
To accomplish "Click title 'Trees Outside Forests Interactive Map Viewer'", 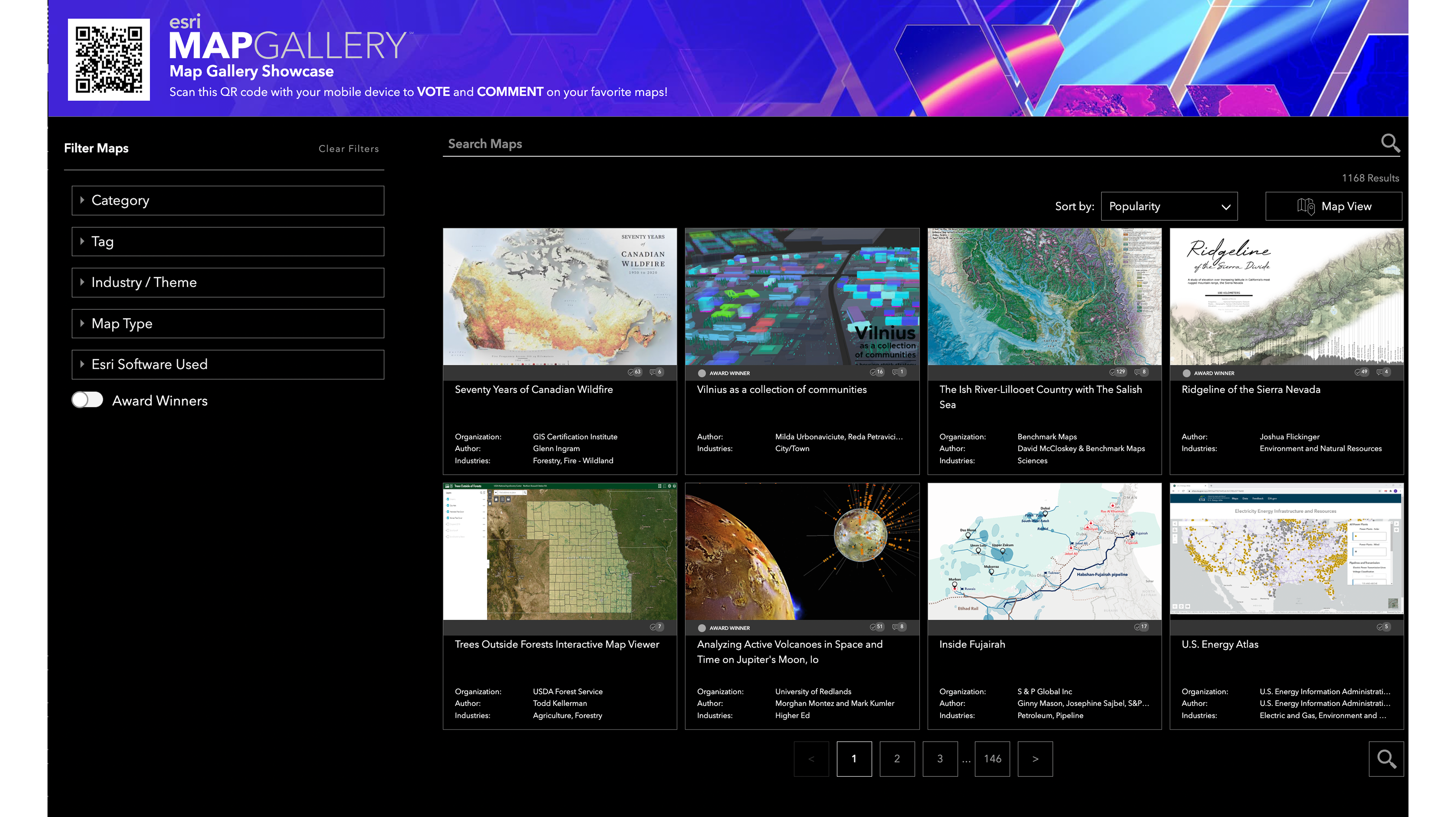I will (557, 645).
